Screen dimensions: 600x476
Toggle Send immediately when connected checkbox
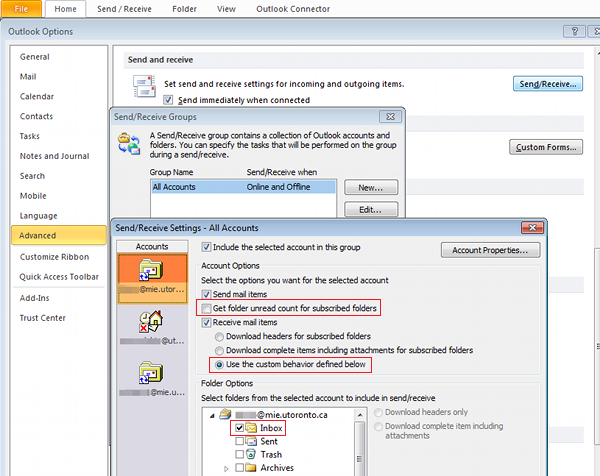pyautogui.click(x=168, y=100)
